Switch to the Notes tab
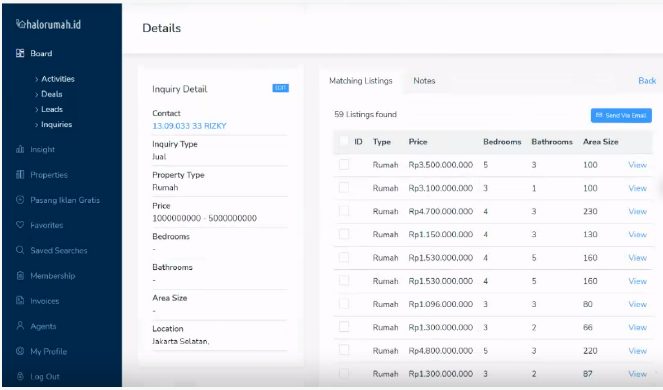Viewport: 663px width, 390px height. point(424,80)
